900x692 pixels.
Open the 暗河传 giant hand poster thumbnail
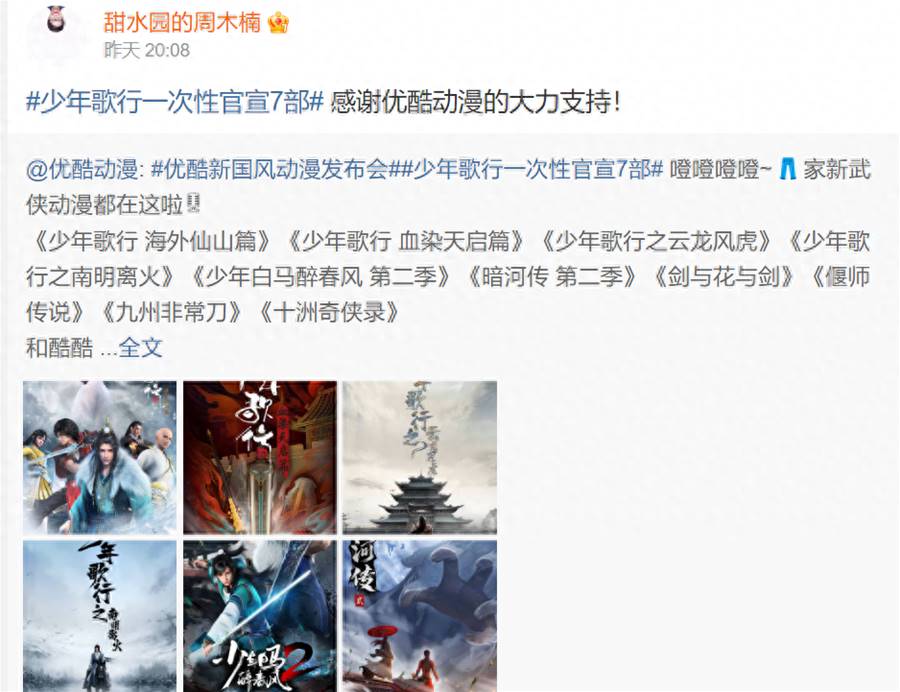coord(420,616)
